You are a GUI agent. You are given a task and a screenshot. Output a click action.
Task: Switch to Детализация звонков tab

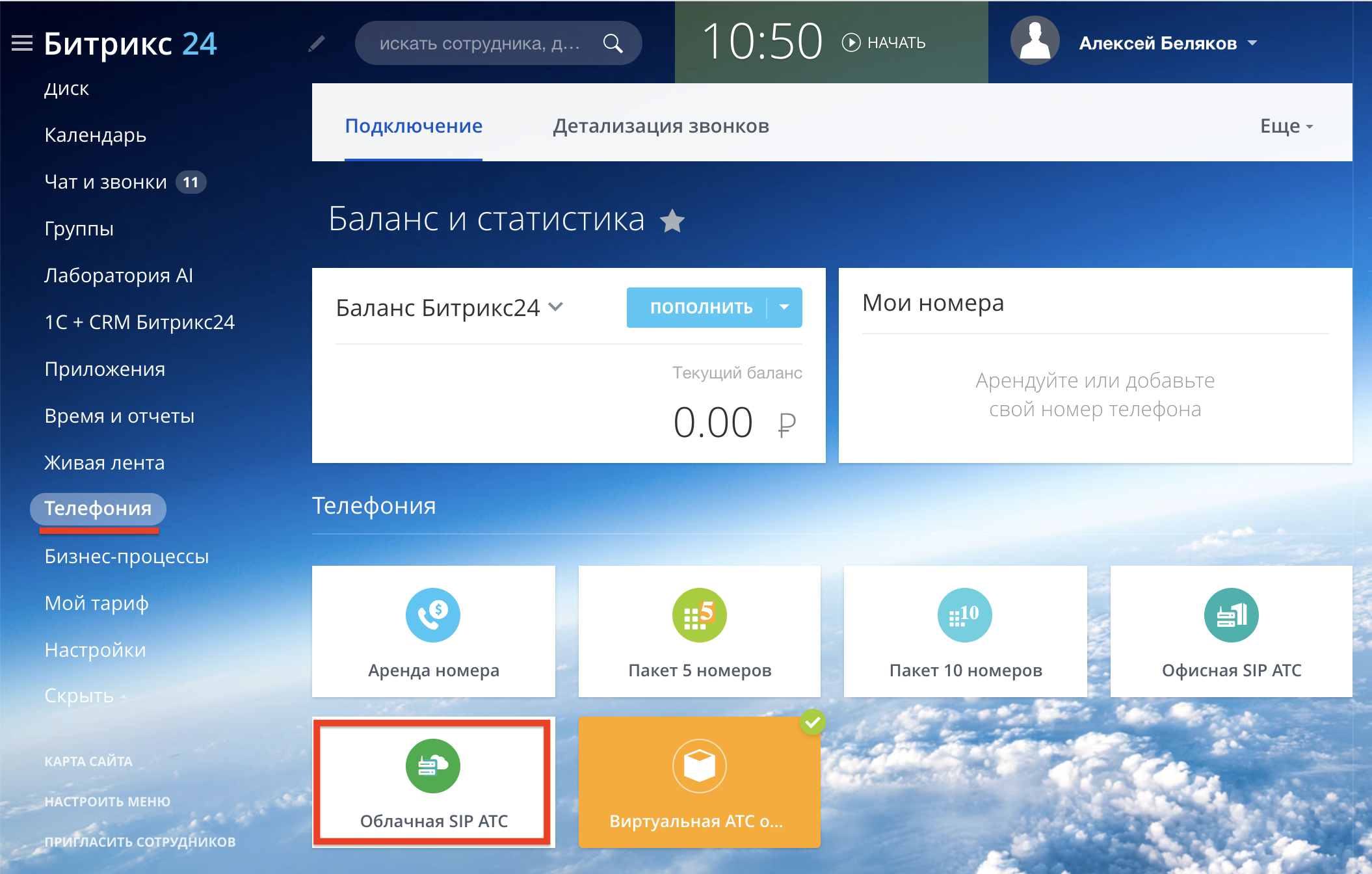(x=661, y=126)
